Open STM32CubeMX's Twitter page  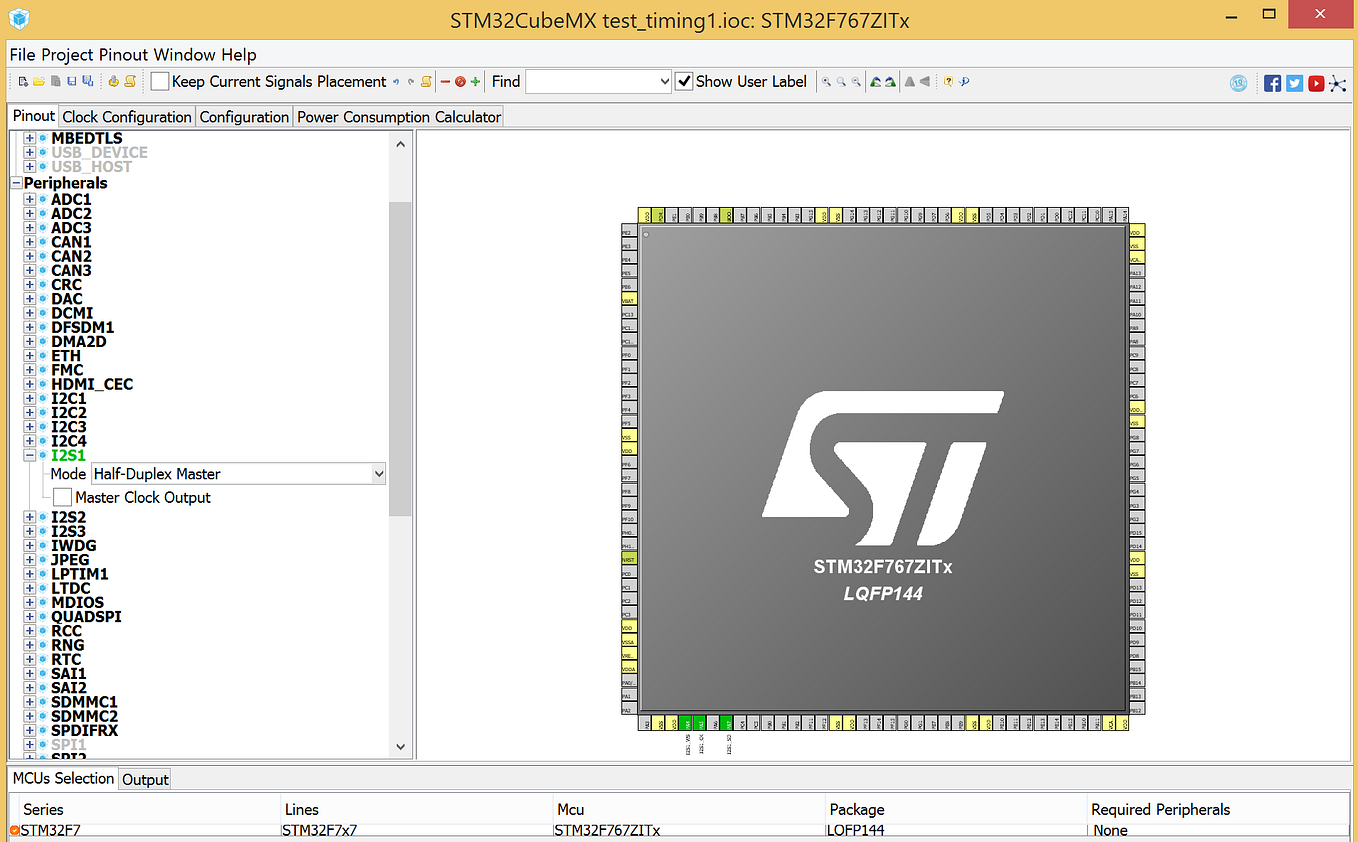[1293, 83]
